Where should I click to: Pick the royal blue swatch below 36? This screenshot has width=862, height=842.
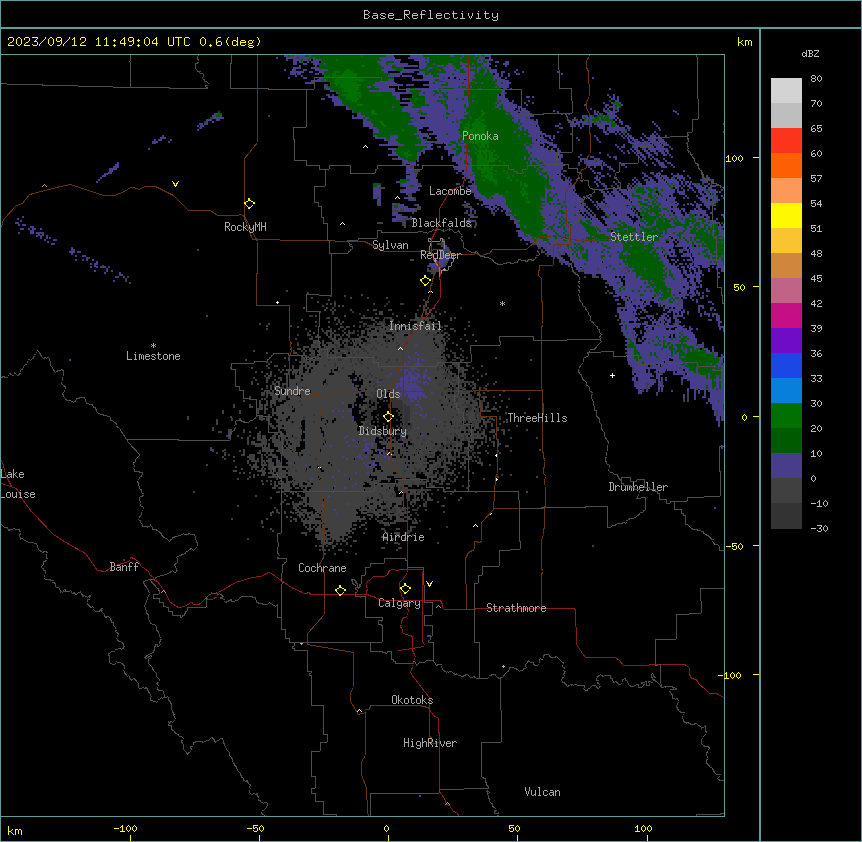(x=786, y=365)
